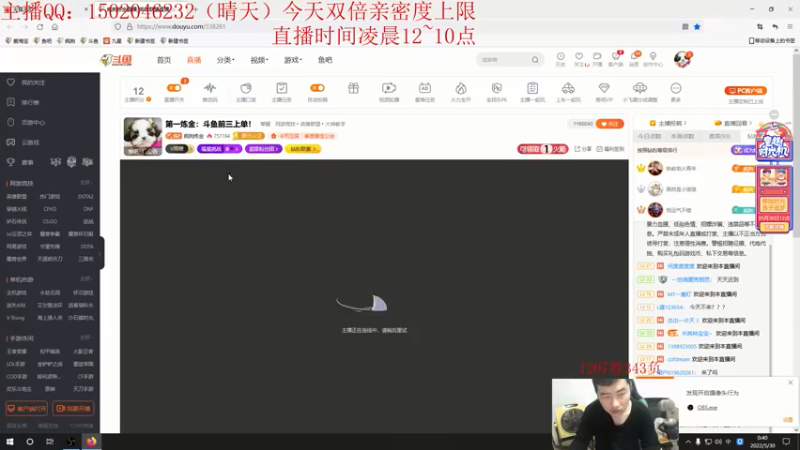
Task: Expand 全部 beside 手游休闲 section
Action: [x=86, y=338]
